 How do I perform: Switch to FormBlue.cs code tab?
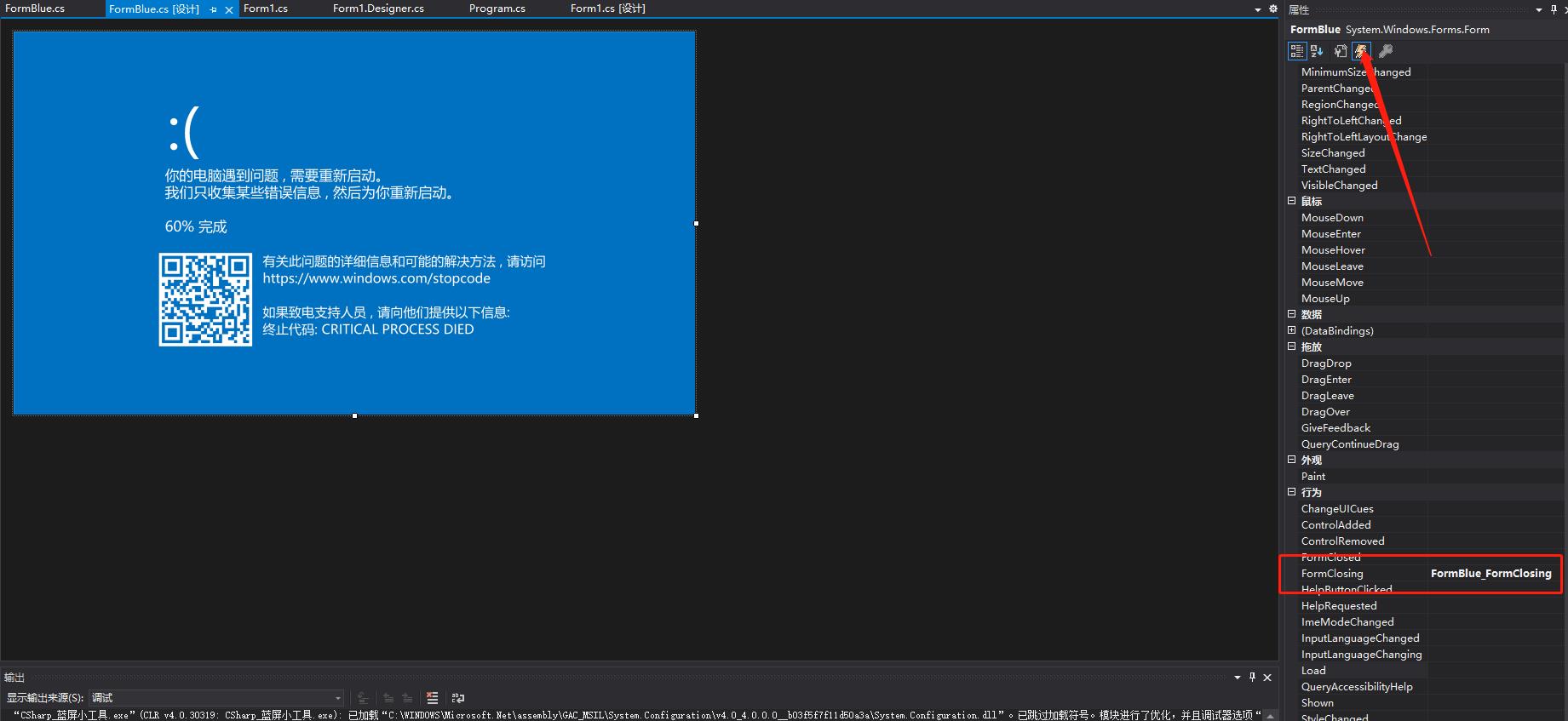click(35, 9)
